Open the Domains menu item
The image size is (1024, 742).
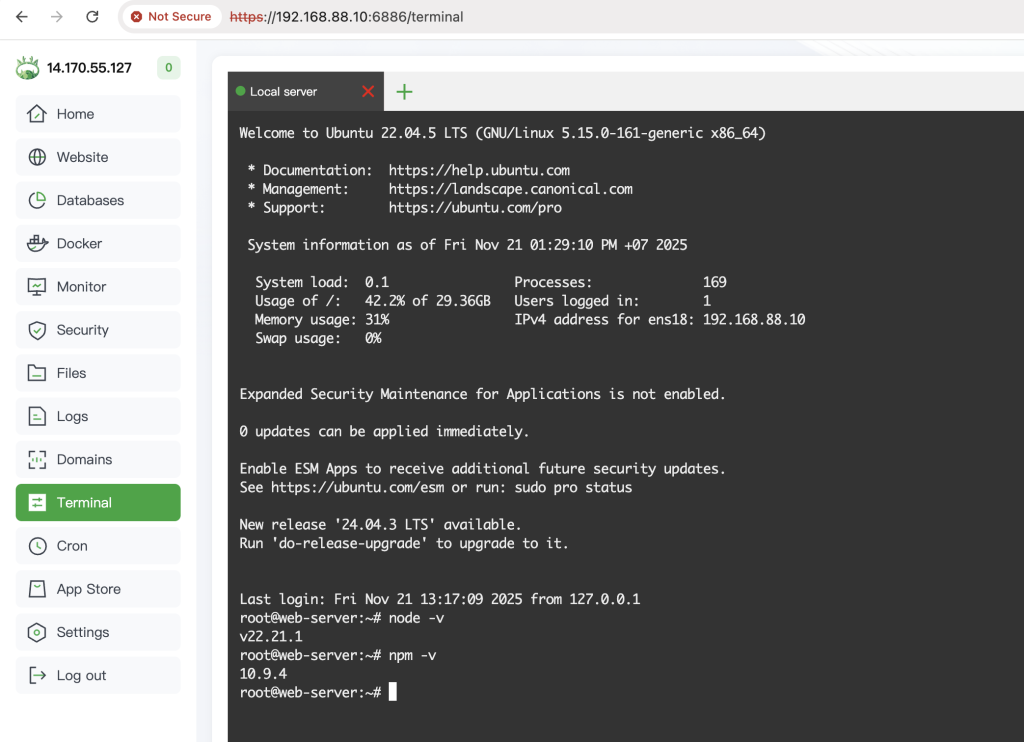point(98,459)
